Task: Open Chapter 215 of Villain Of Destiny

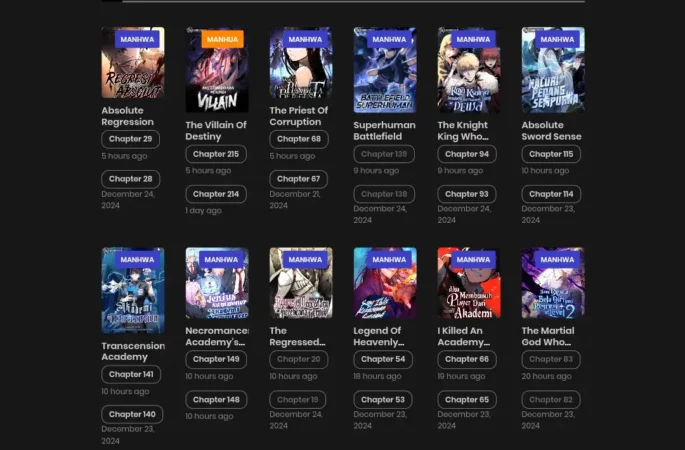Action: pyautogui.click(x=216, y=154)
